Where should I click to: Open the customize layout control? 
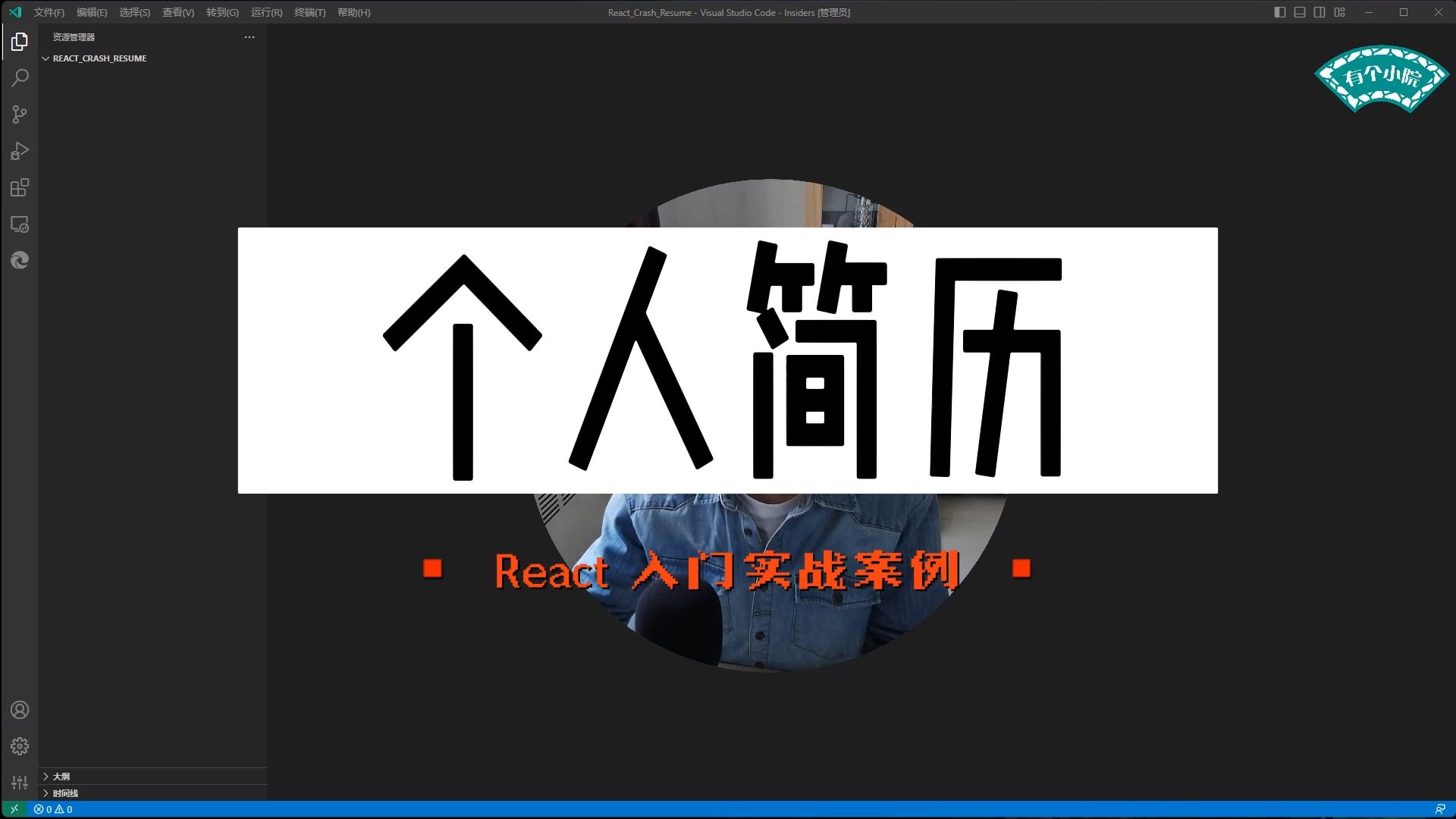pos(1340,12)
